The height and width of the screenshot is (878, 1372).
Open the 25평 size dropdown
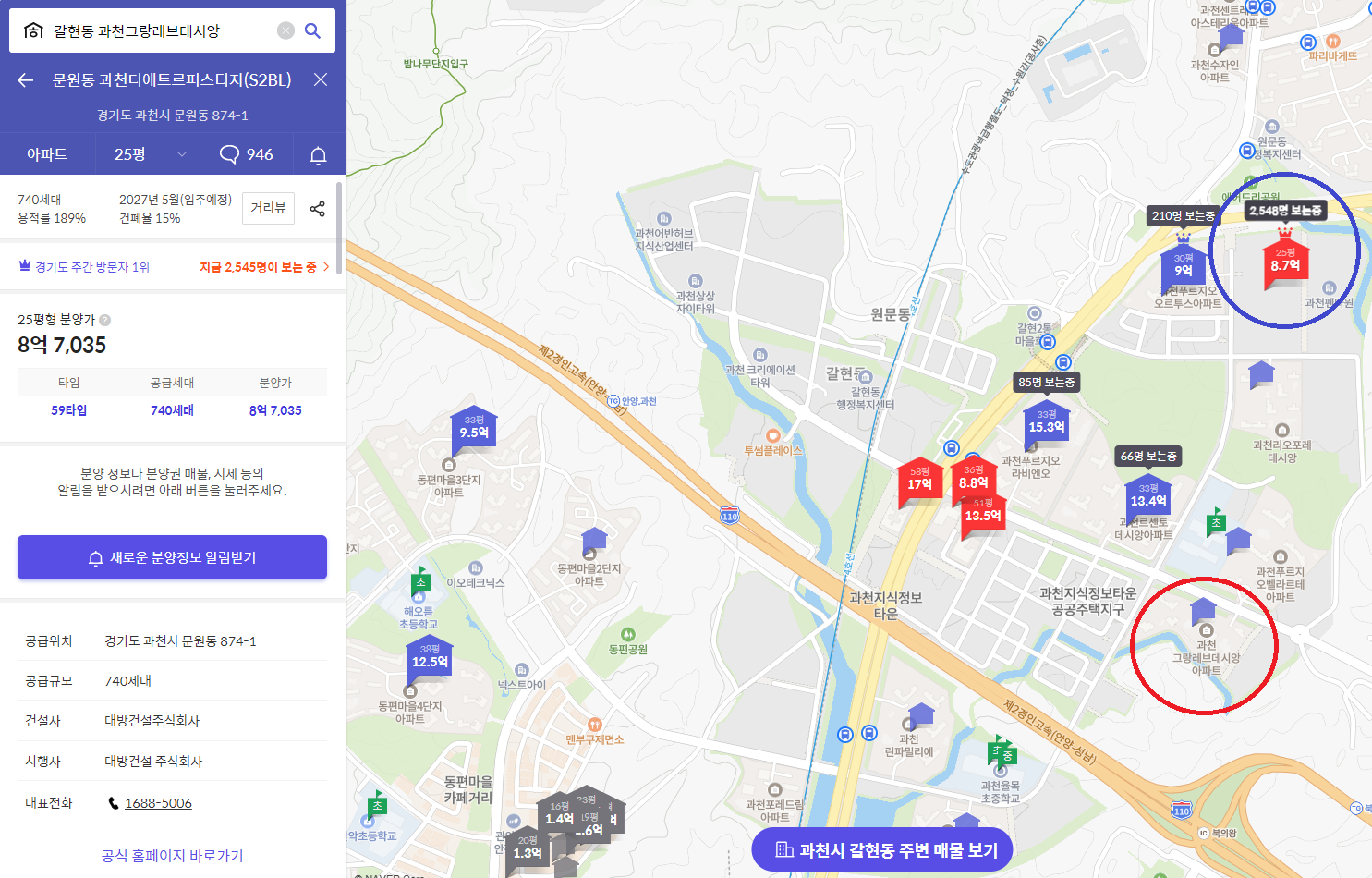click(148, 154)
